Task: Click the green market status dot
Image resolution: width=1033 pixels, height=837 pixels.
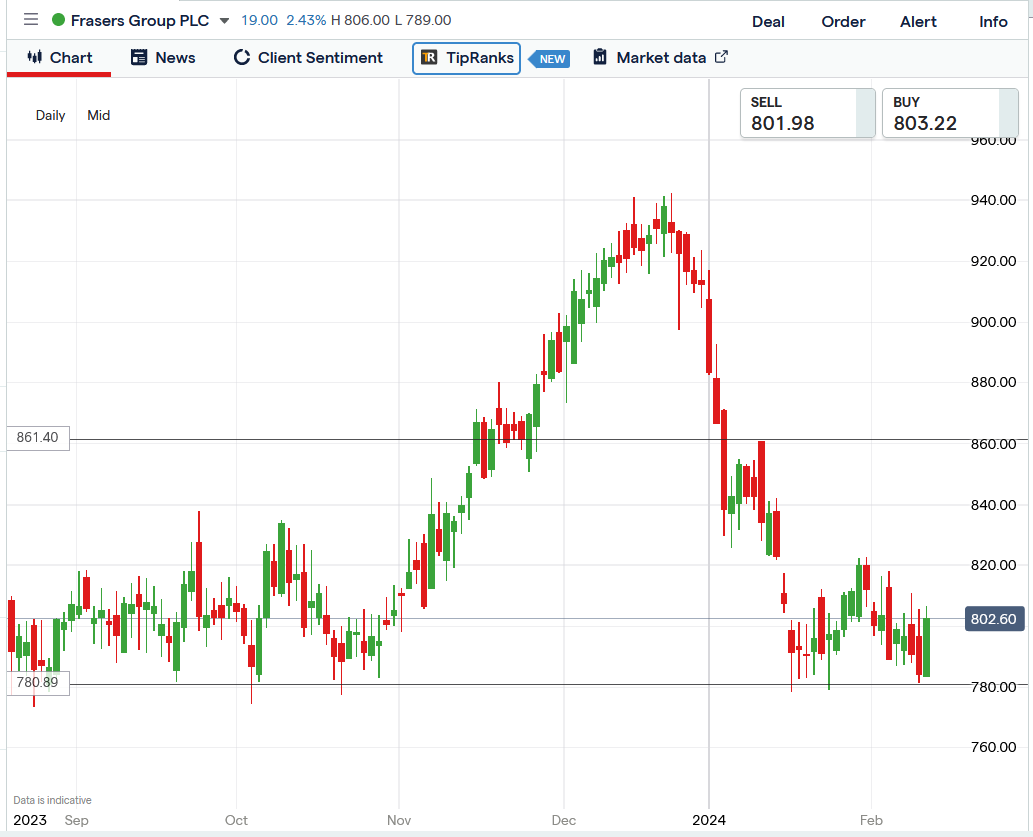Action: [59, 20]
